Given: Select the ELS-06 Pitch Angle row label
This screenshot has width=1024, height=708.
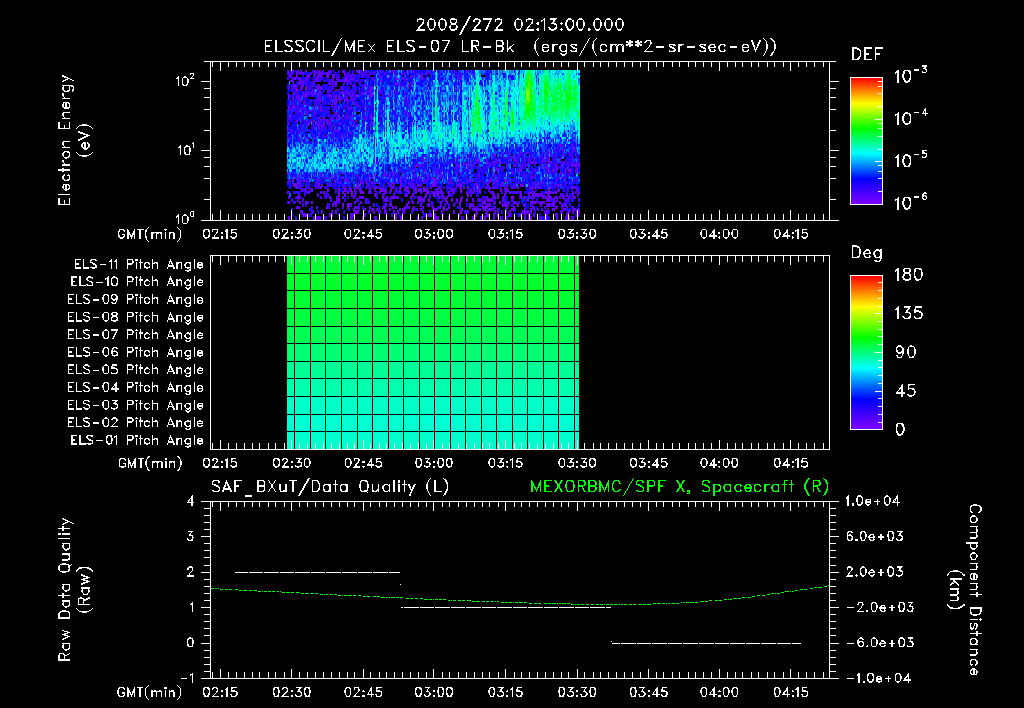Looking at the screenshot, I should tap(135, 353).
